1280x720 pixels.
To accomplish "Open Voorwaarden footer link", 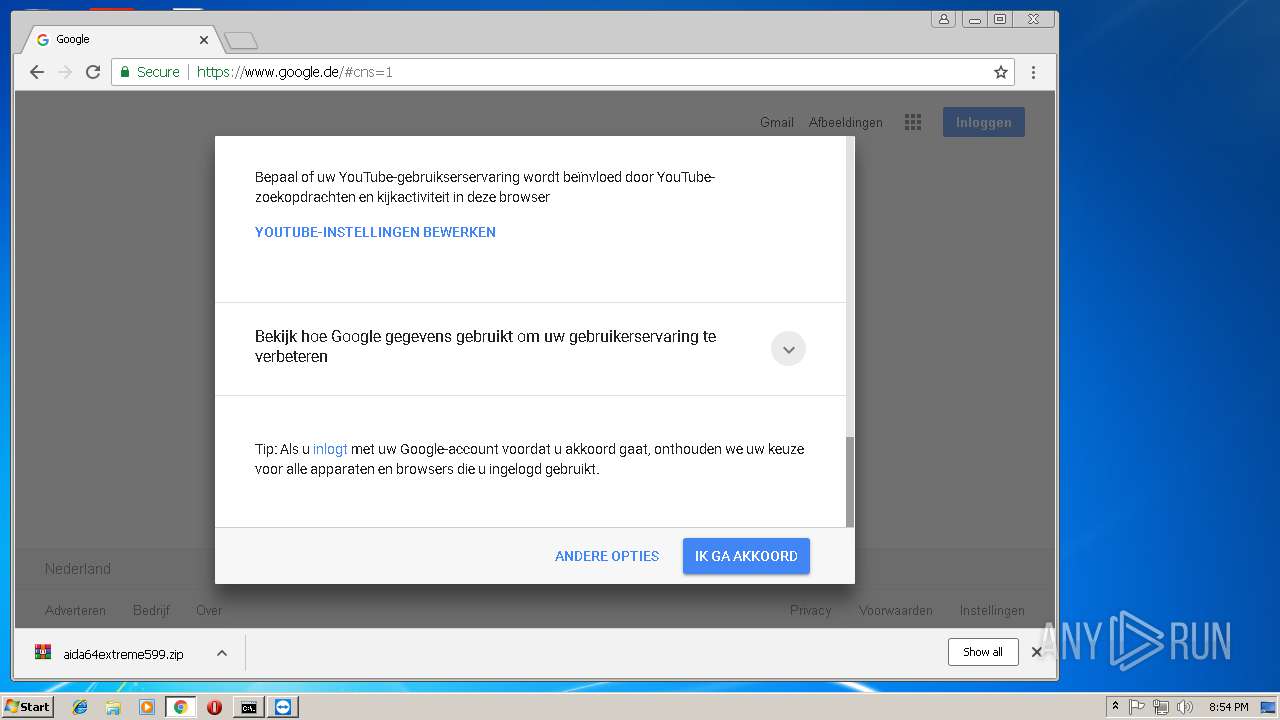I will pyautogui.click(x=896, y=610).
